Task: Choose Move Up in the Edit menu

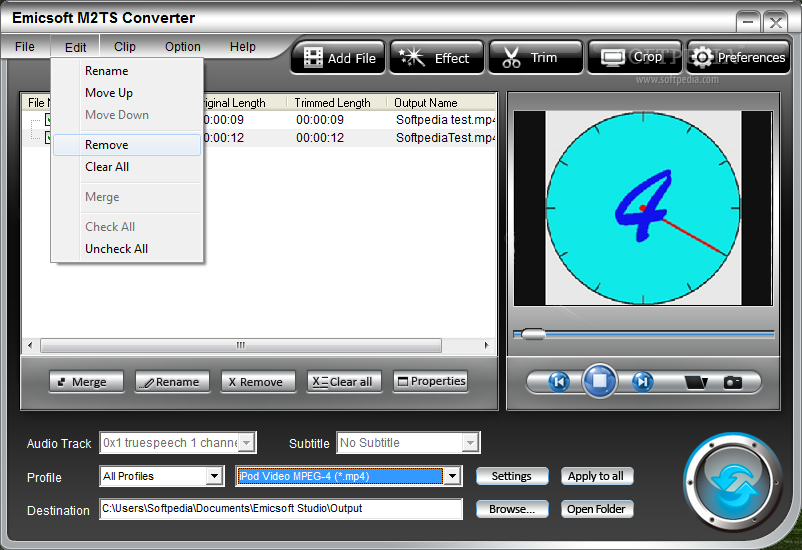Action: coord(126,93)
